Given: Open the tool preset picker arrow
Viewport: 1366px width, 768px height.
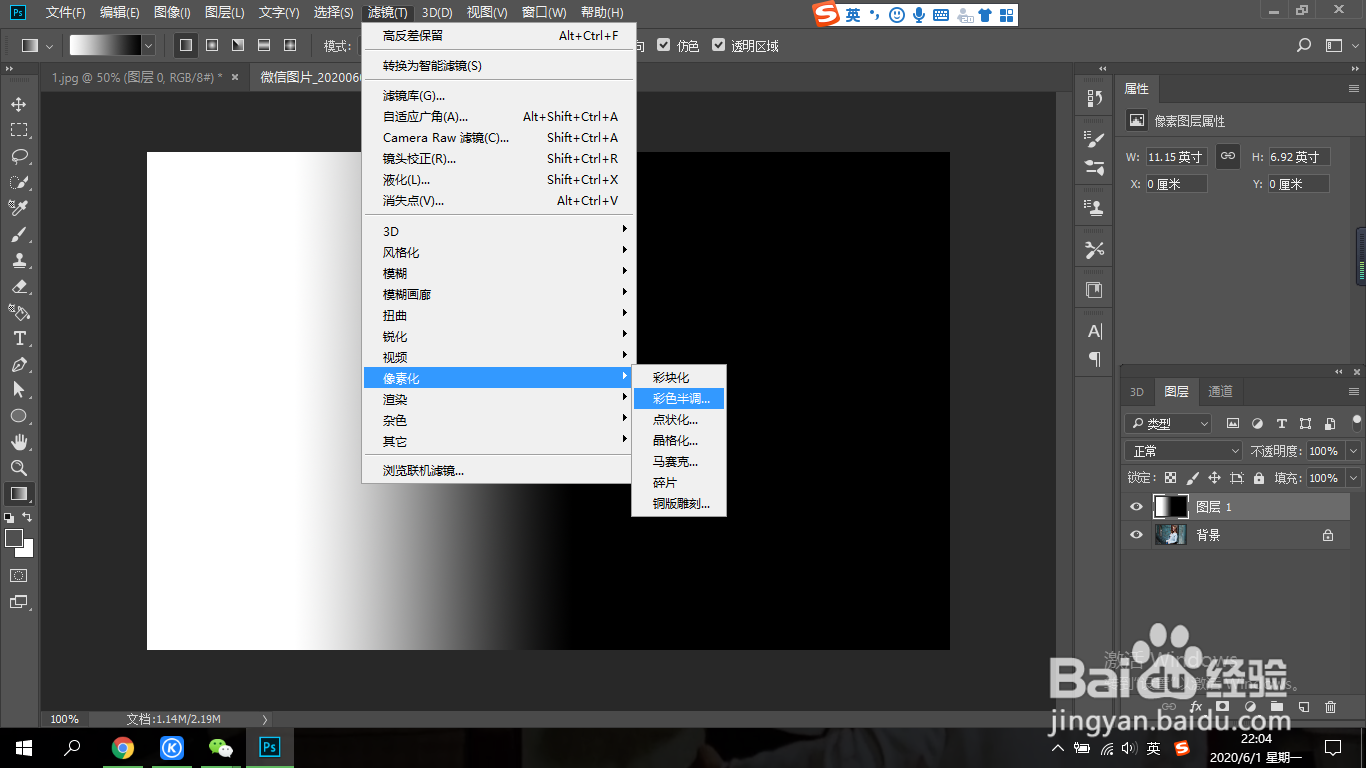Looking at the screenshot, I should click(x=49, y=45).
